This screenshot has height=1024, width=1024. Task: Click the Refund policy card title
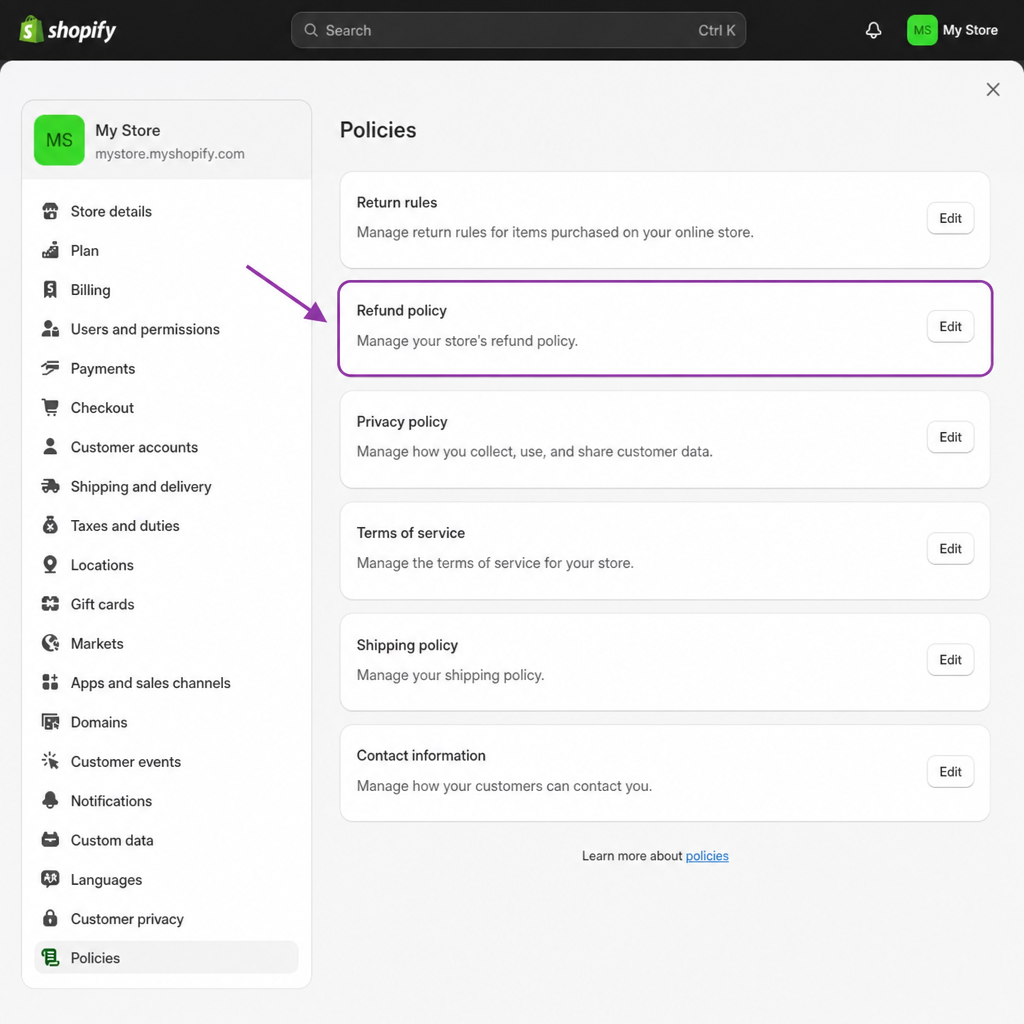(402, 310)
